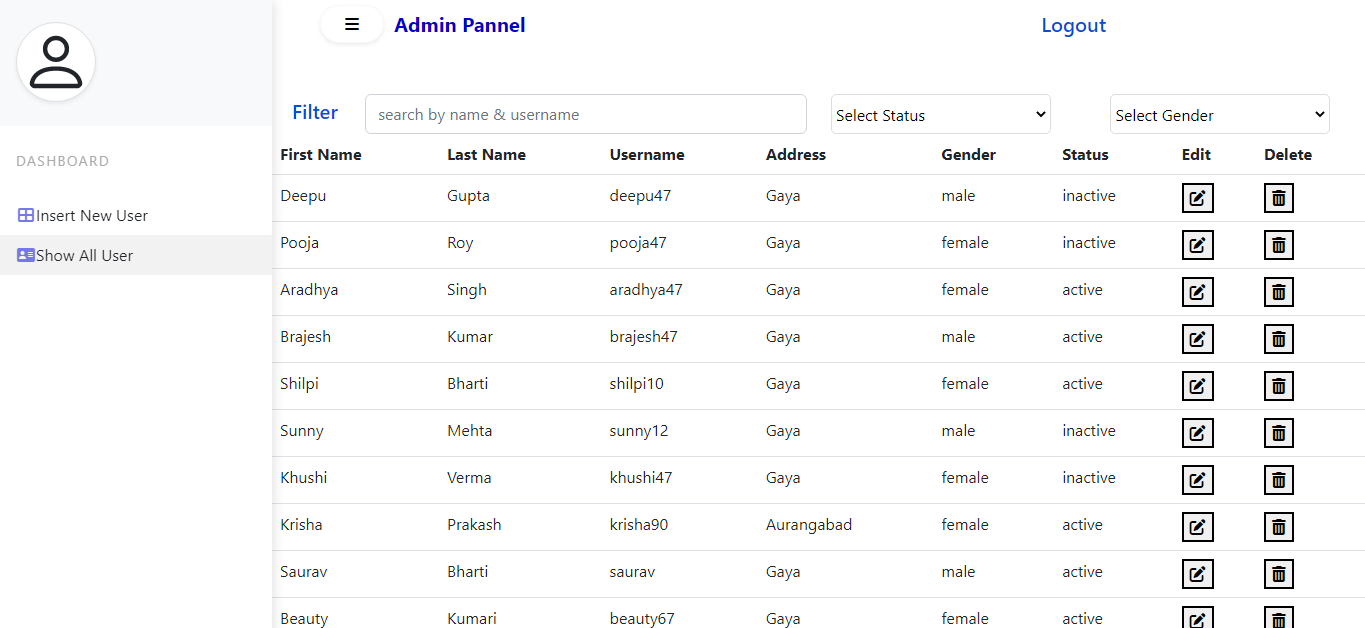
Task: Edit the user Aradhya Singh
Action: pyautogui.click(x=1197, y=291)
